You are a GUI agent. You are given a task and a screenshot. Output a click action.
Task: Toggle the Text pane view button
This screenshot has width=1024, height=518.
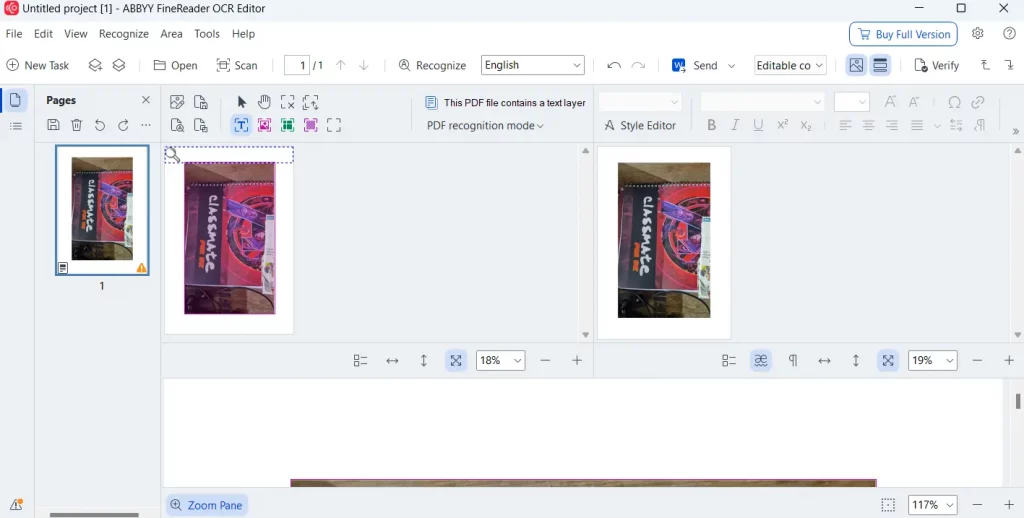click(x=880, y=65)
